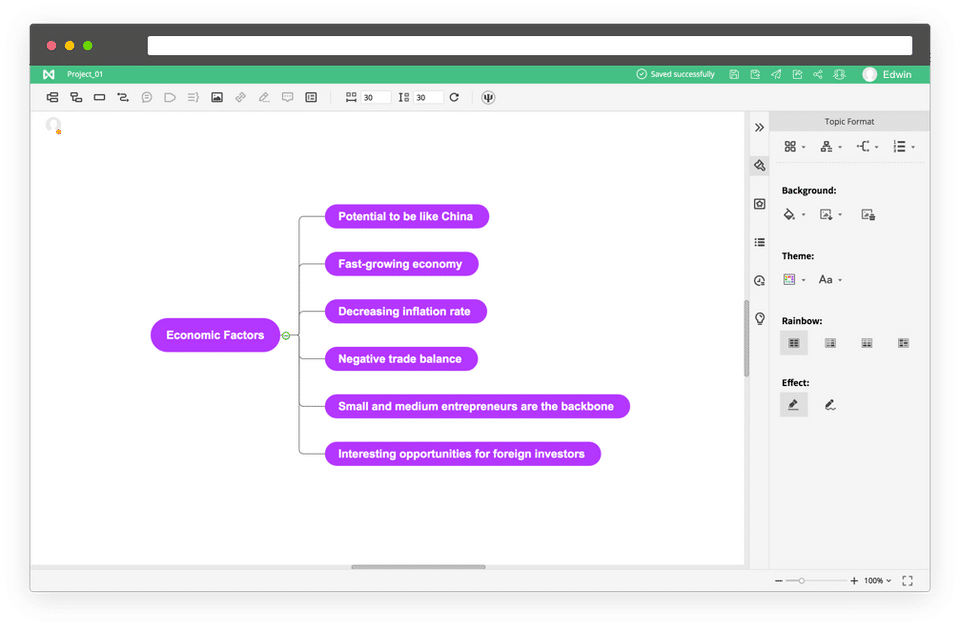Open background fill color bucket dropdown
960x627 pixels.
(795, 214)
